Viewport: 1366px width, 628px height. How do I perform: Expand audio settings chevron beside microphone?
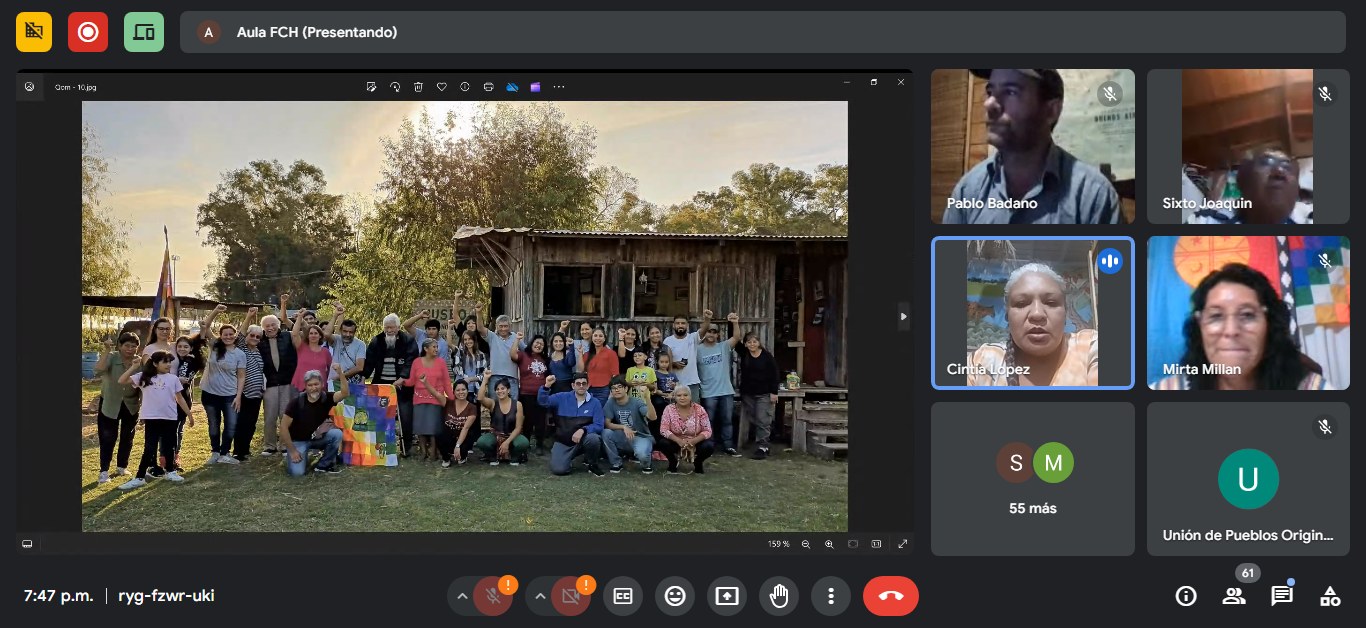click(462, 596)
